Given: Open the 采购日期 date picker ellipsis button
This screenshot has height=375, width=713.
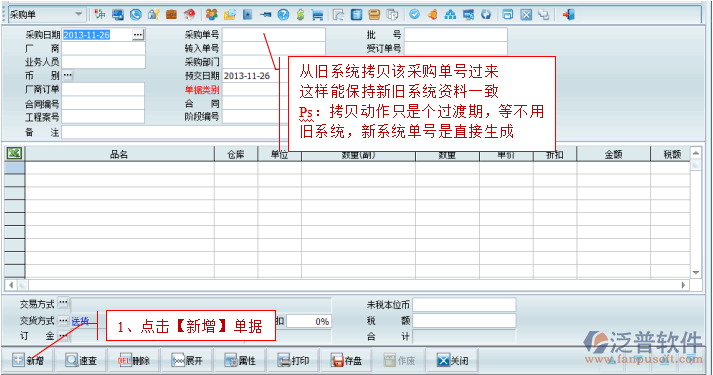Looking at the screenshot, I should pyautogui.click(x=138, y=35).
